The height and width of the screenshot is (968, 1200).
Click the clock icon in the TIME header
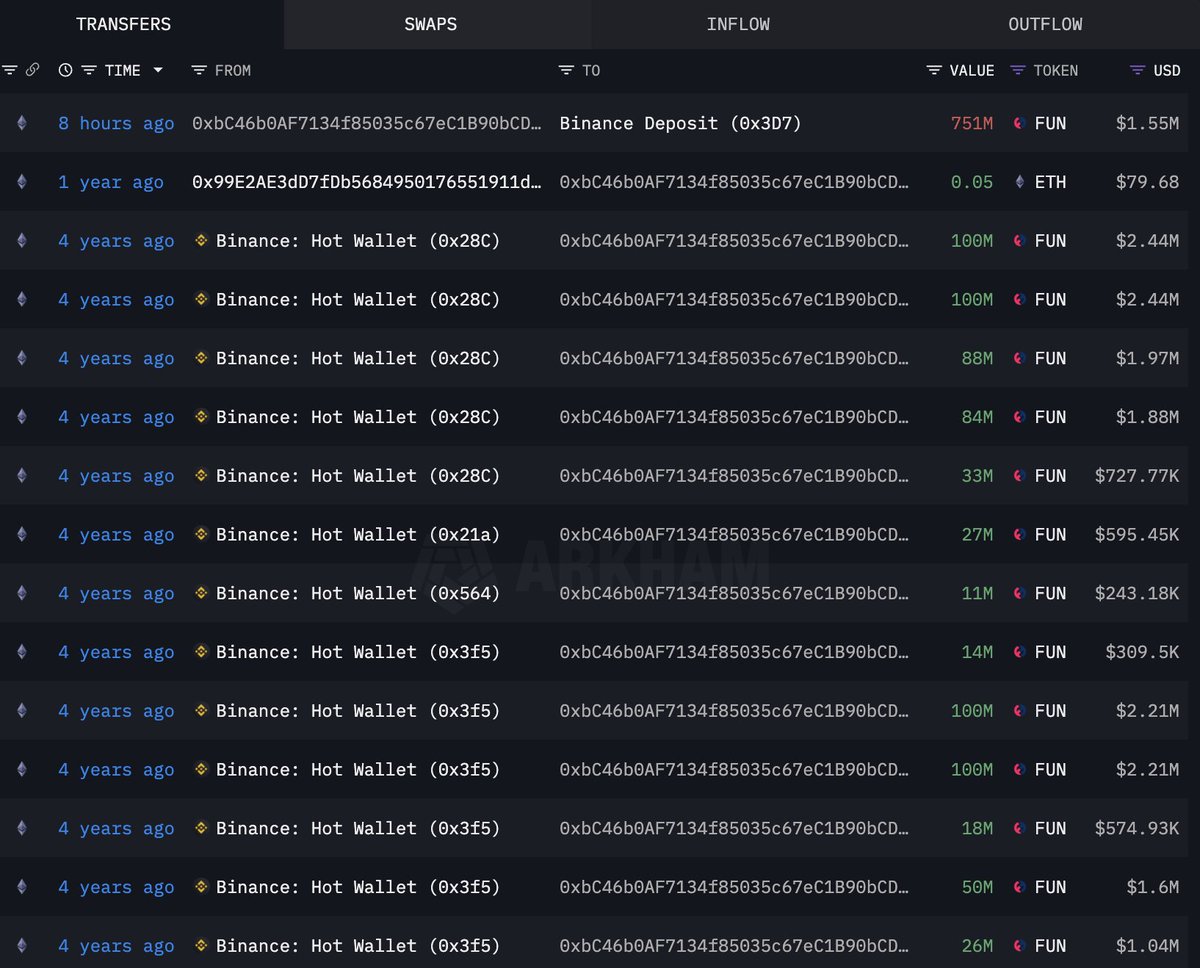coord(66,70)
